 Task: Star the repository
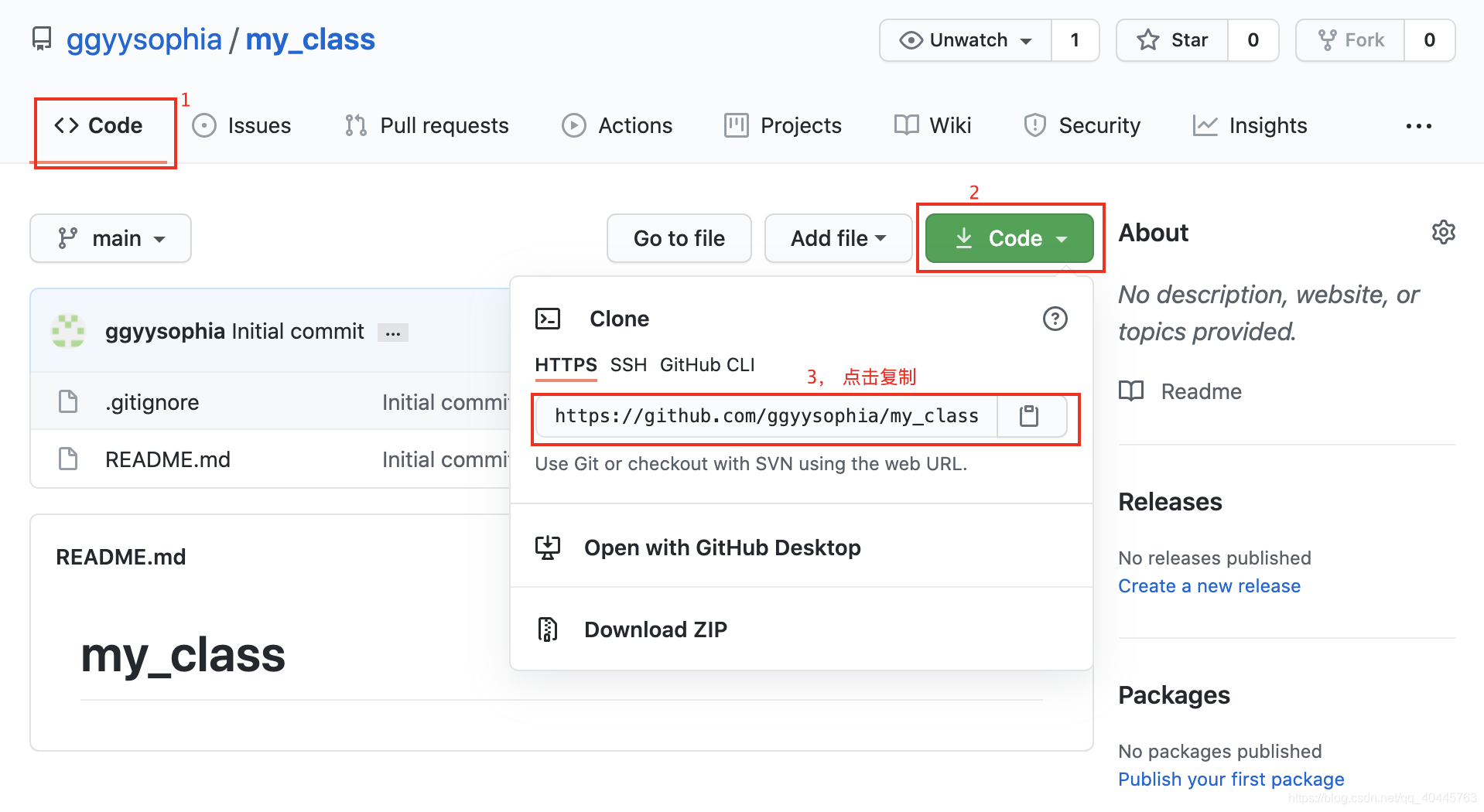pyautogui.click(x=1172, y=40)
